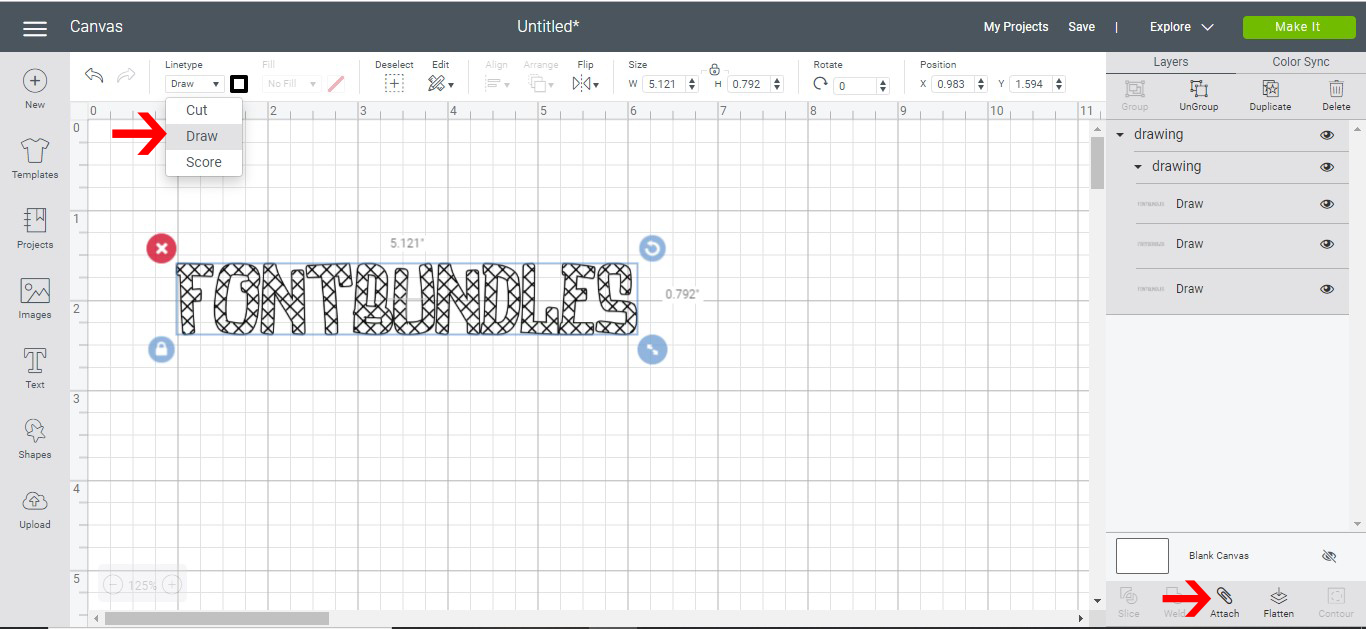Collapse the top drawing group

pyautogui.click(x=1120, y=135)
